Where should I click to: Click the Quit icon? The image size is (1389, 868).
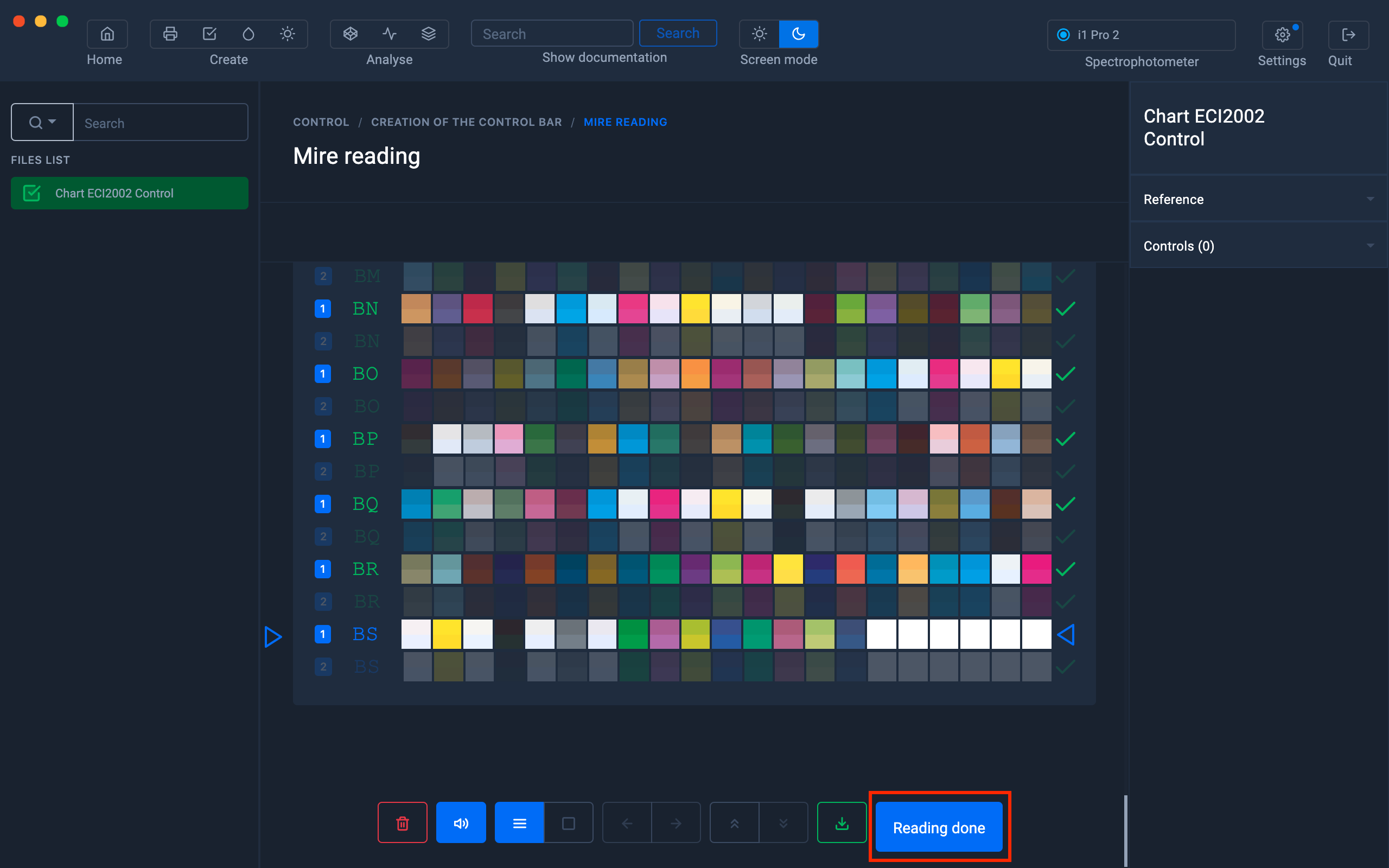(1348, 35)
